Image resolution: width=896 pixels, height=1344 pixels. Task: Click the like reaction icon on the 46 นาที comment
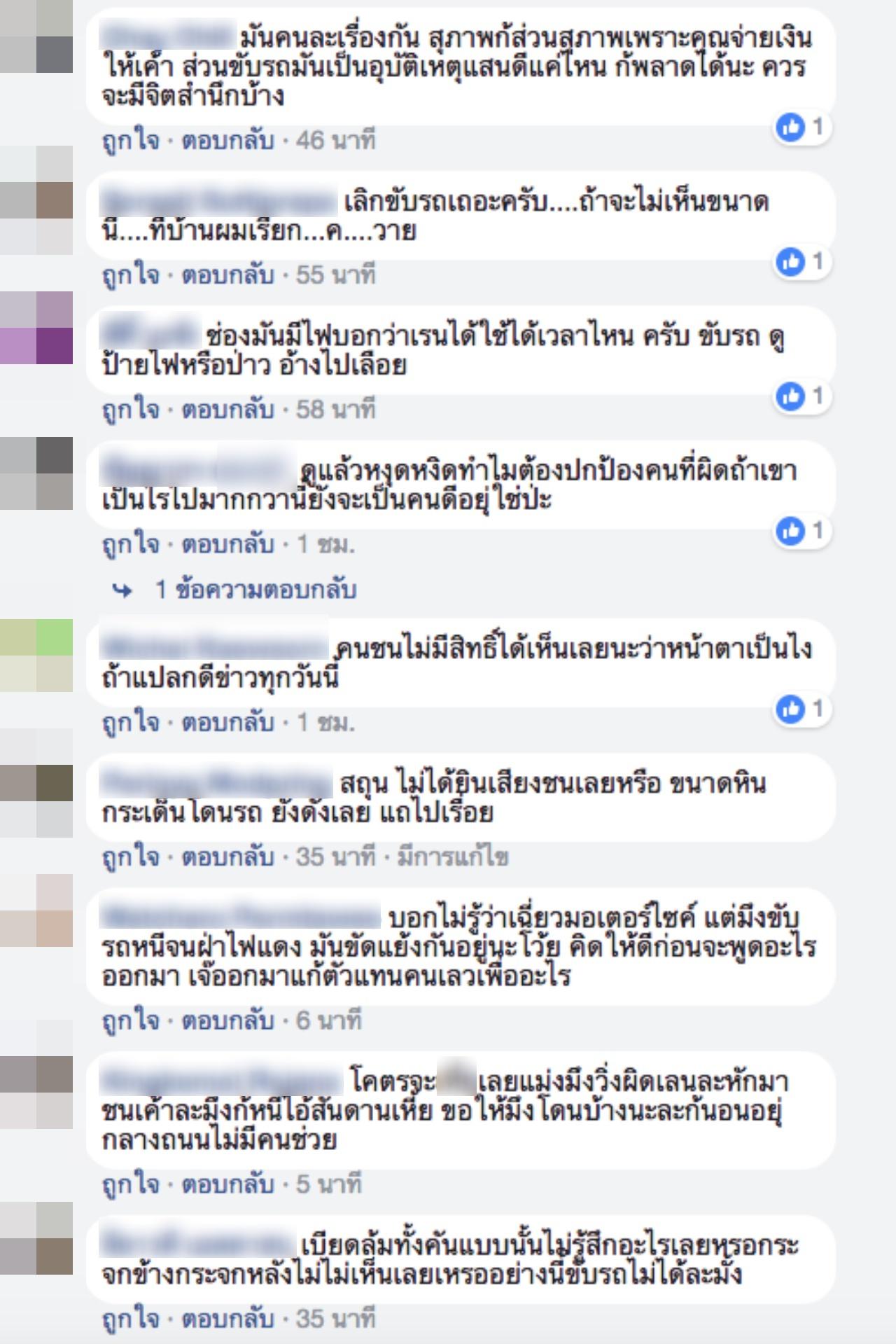[x=791, y=127]
